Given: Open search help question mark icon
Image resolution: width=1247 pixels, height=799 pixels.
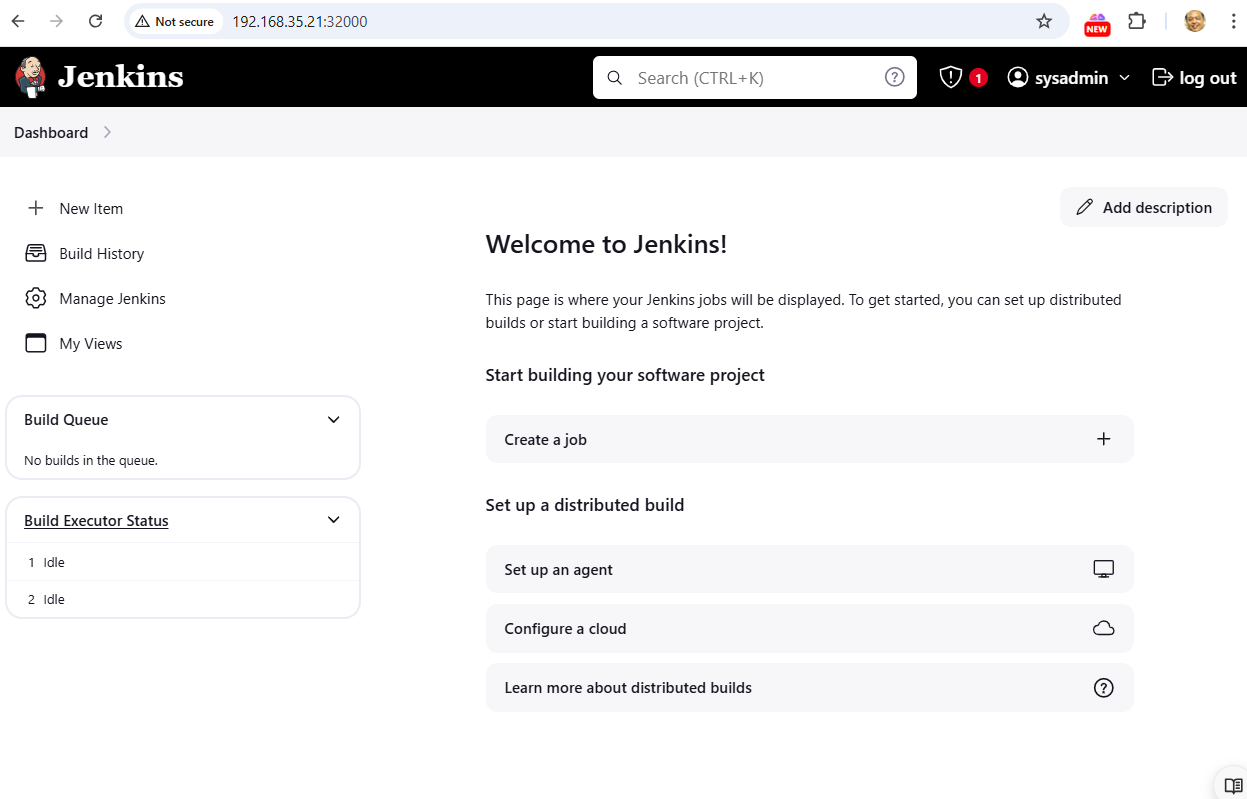Looking at the screenshot, I should point(895,77).
